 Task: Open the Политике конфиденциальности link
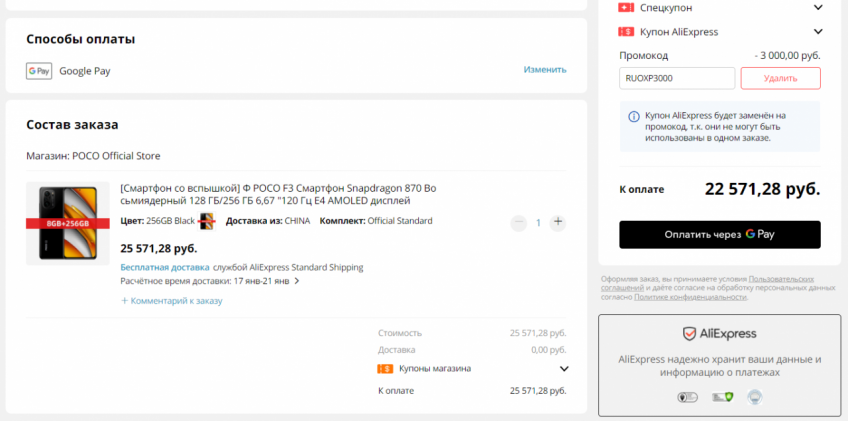point(690,297)
